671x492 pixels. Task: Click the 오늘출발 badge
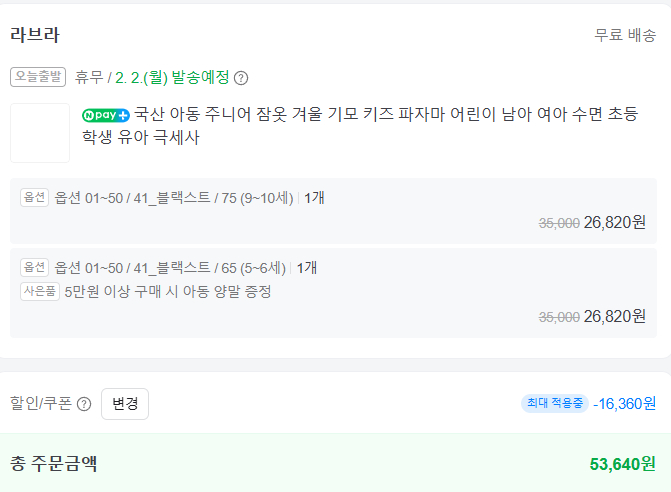tap(38, 77)
